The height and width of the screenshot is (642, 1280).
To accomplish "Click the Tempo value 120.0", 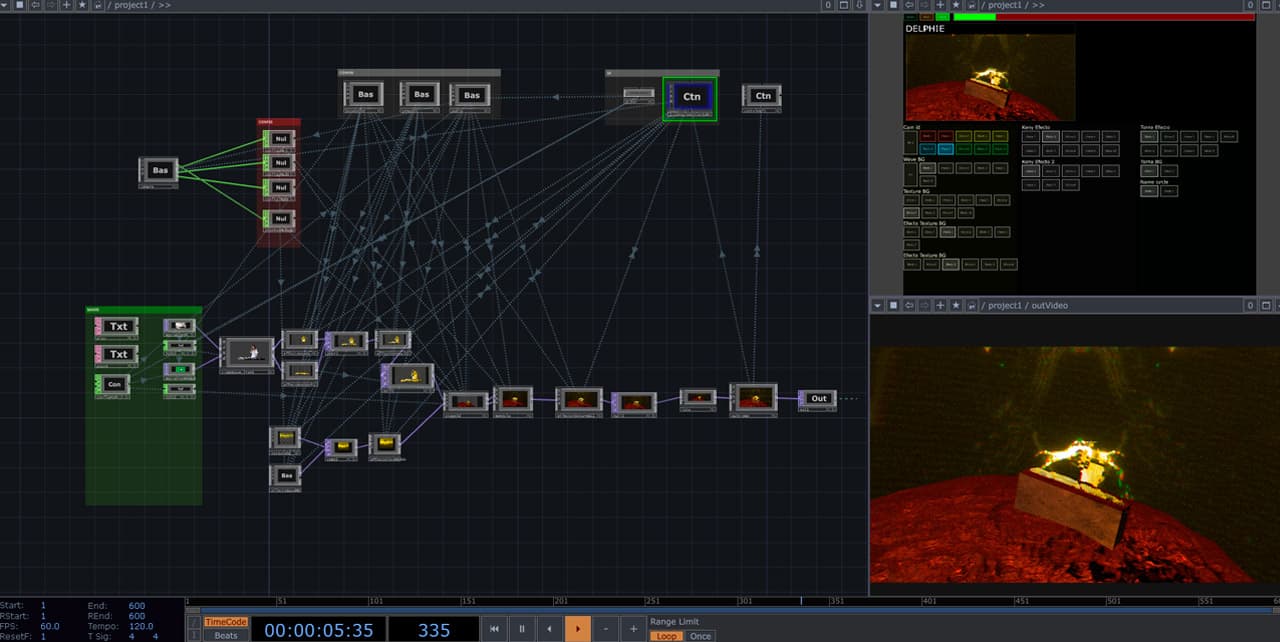I will point(140,626).
